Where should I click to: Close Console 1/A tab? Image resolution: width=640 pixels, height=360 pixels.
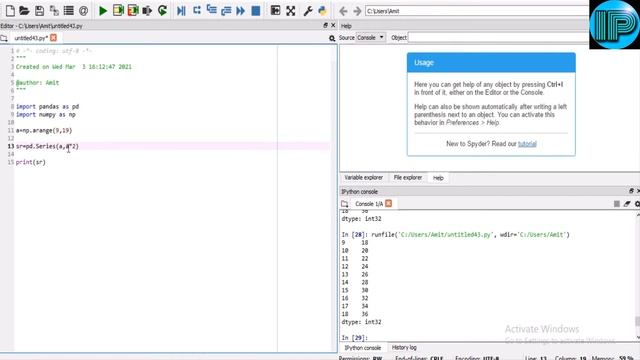(389, 203)
